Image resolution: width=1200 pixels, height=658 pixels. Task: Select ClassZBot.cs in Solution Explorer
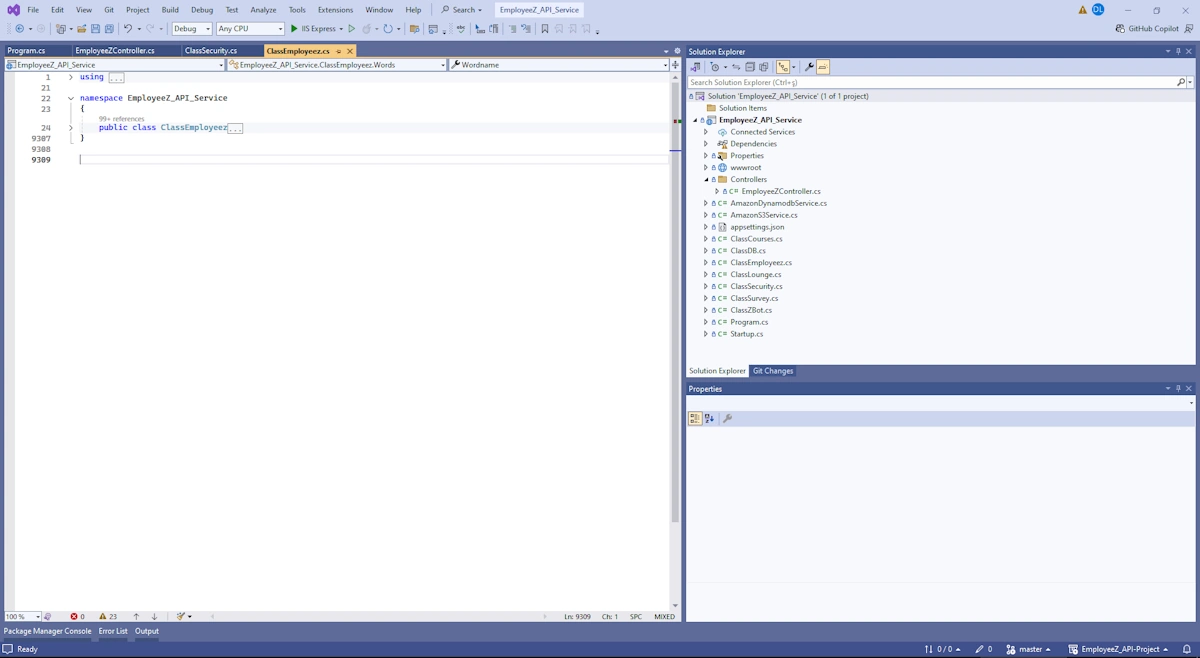coord(751,310)
